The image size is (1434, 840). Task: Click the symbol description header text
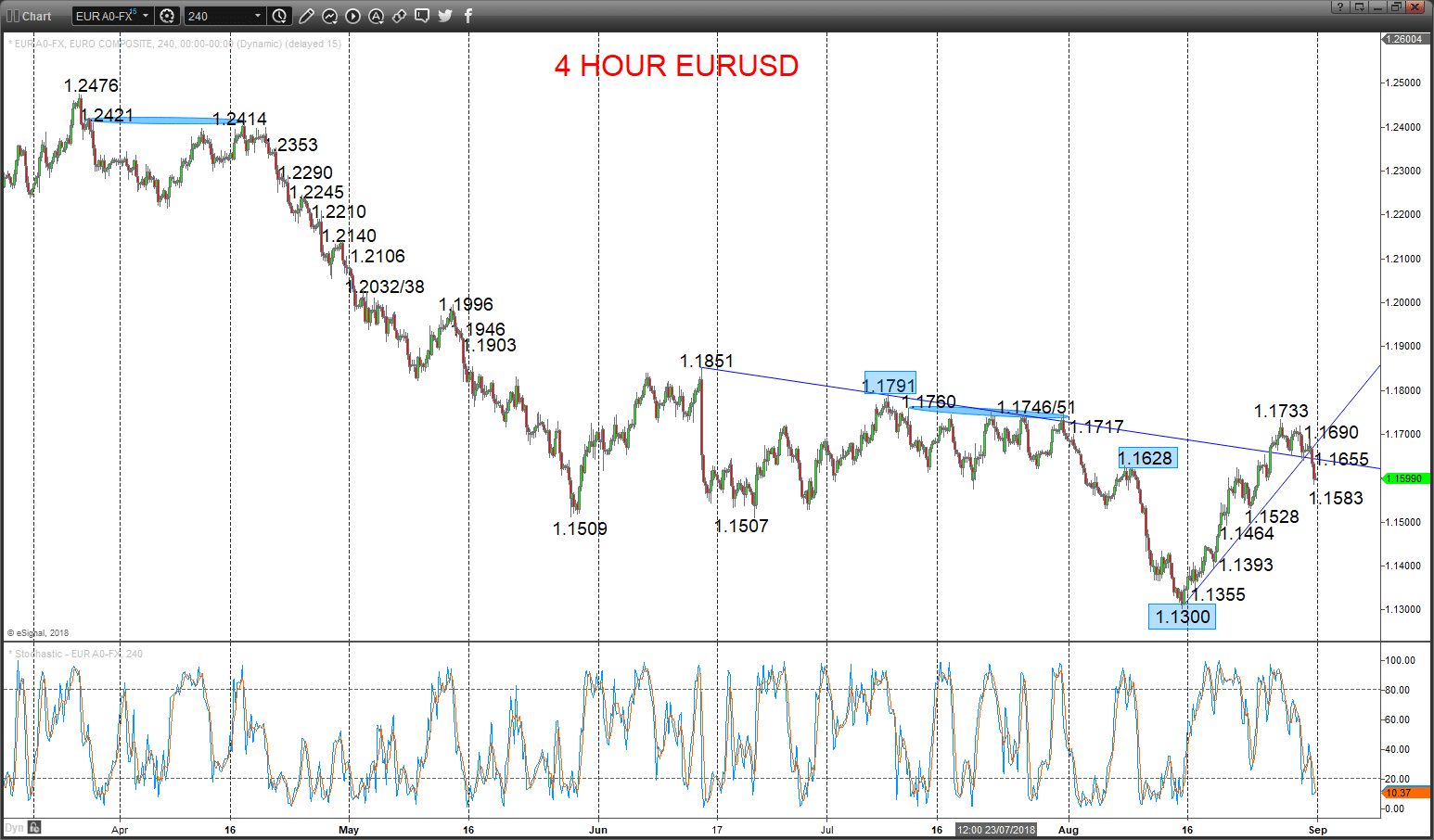(x=174, y=44)
